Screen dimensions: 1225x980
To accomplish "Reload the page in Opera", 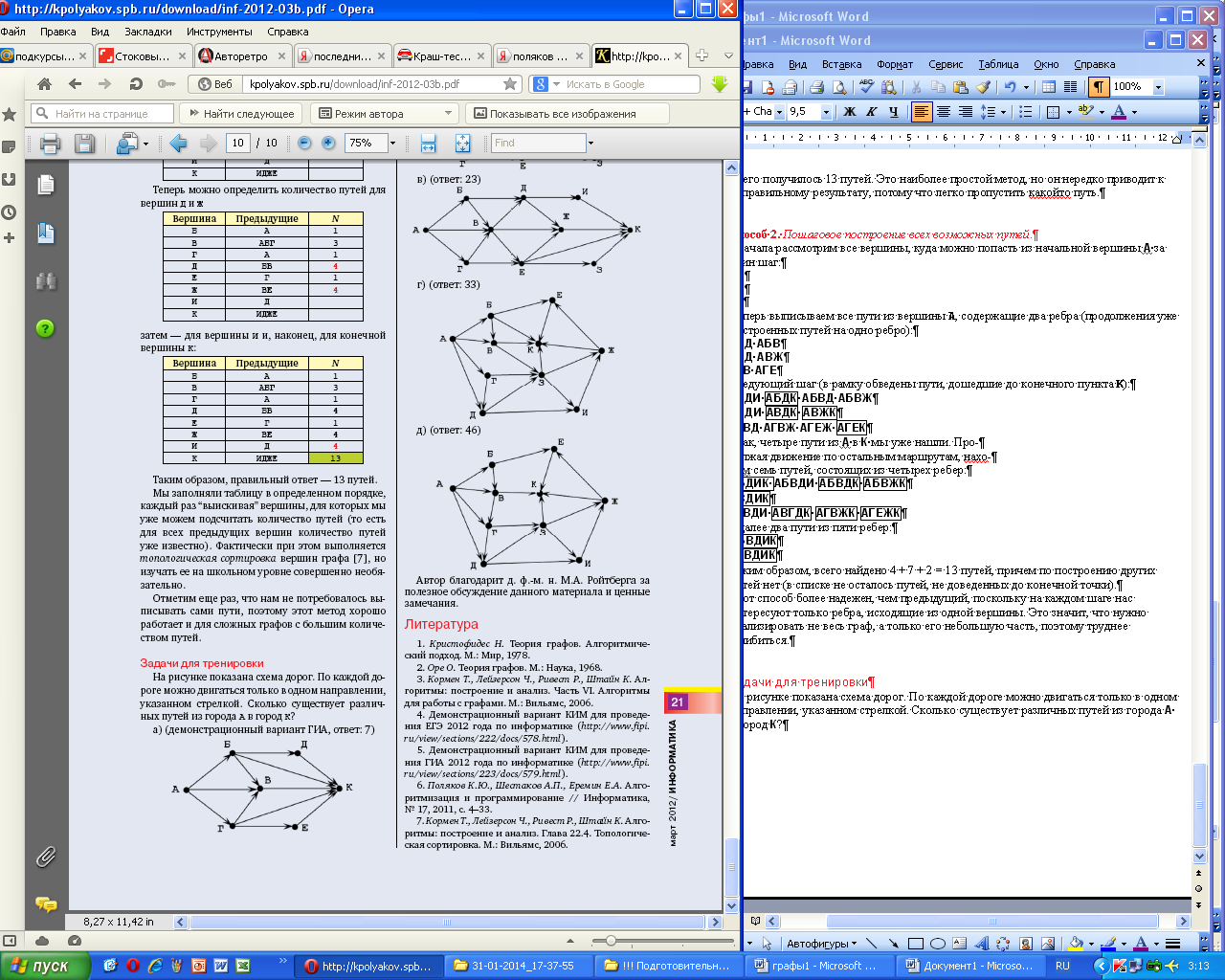I will pos(135,84).
